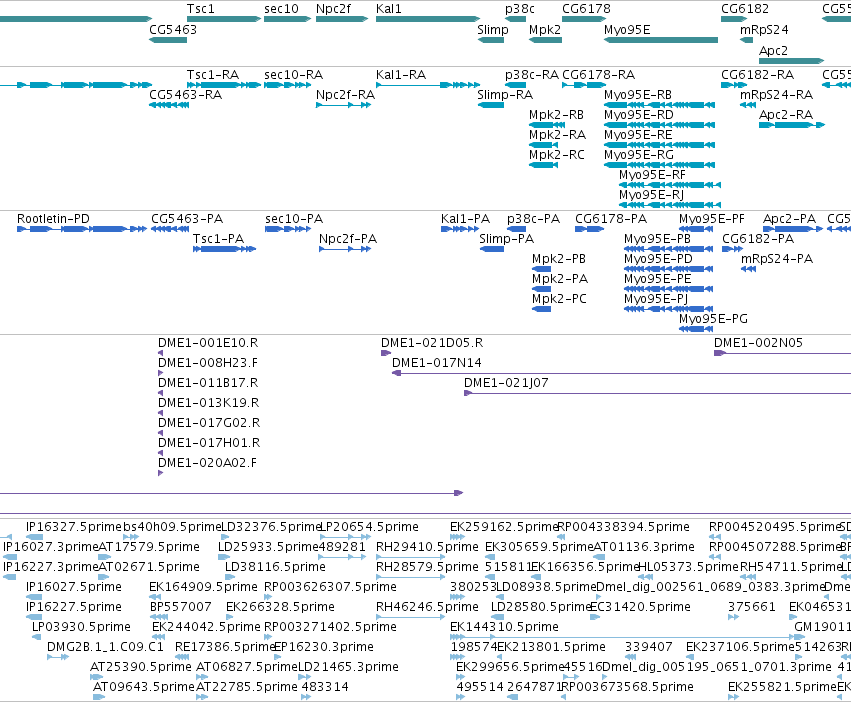This screenshot has height=702, width=851.
Task: Select the p38c-RA transcript label
Action: [532, 75]
